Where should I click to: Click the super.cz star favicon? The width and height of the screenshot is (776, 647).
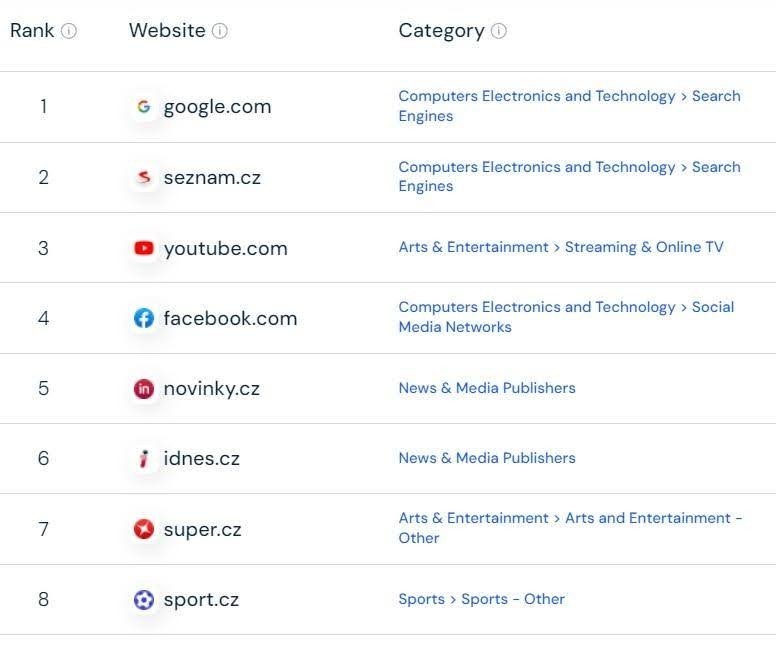click(x=144, y=529)
